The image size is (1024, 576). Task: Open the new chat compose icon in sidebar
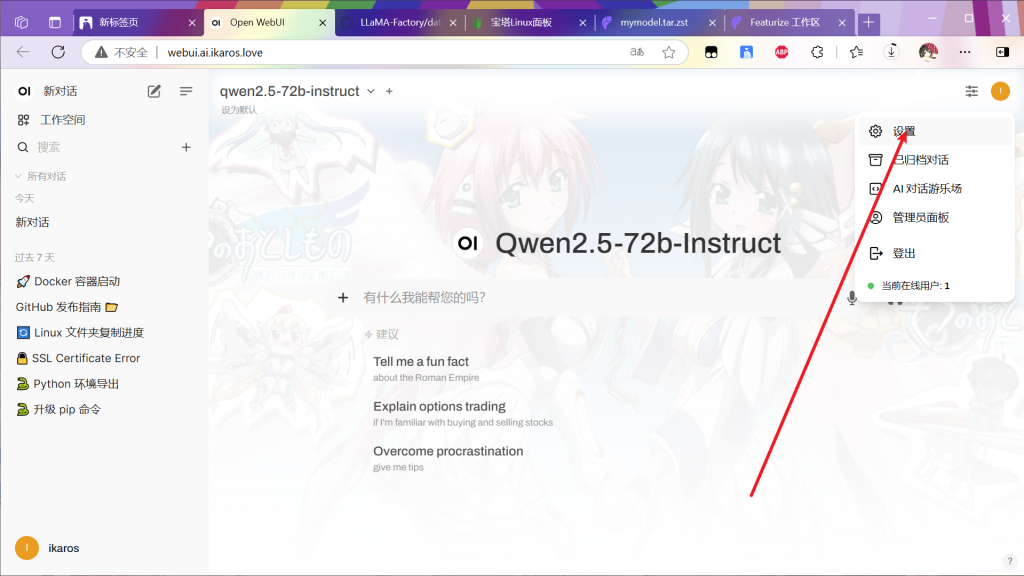click(154, 91)
